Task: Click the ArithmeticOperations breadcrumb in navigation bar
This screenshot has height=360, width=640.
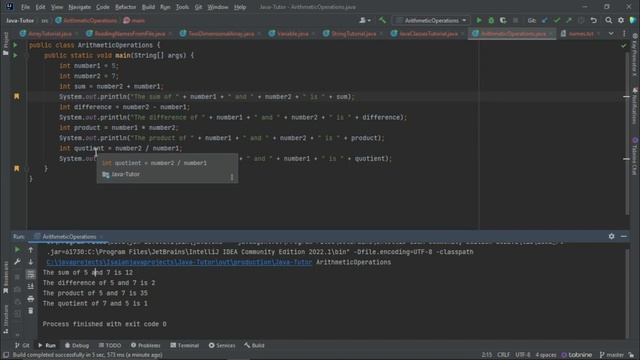Action: click(86, 20)
